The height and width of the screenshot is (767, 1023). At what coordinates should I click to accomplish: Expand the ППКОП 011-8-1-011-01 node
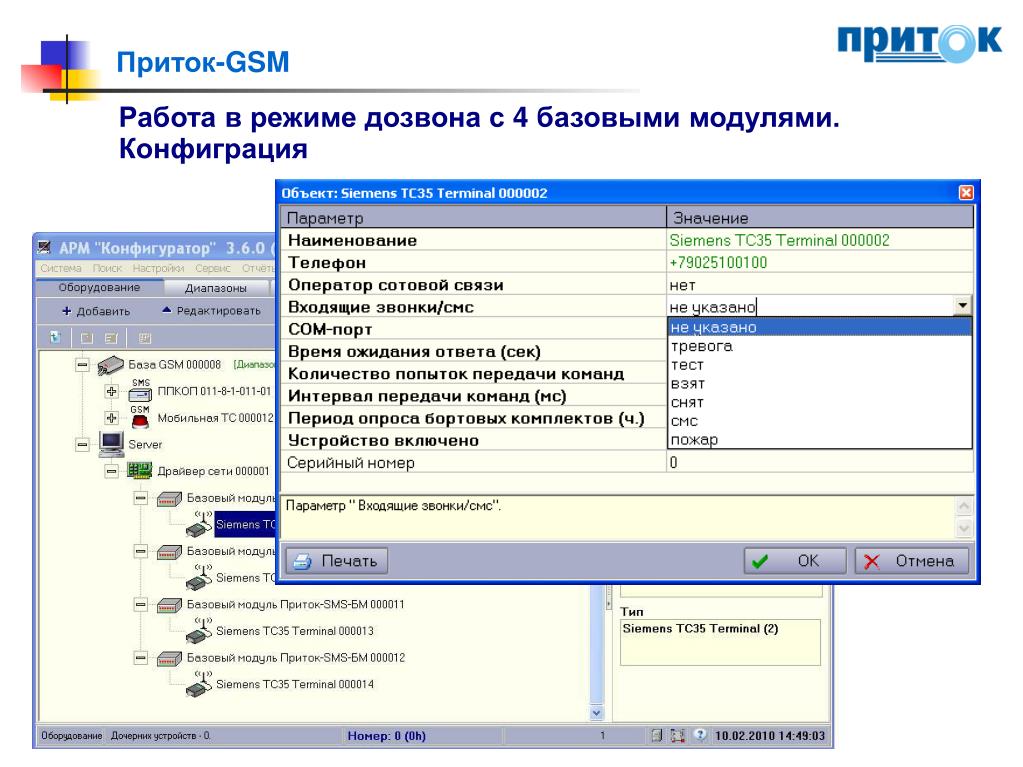click(112, 391)
